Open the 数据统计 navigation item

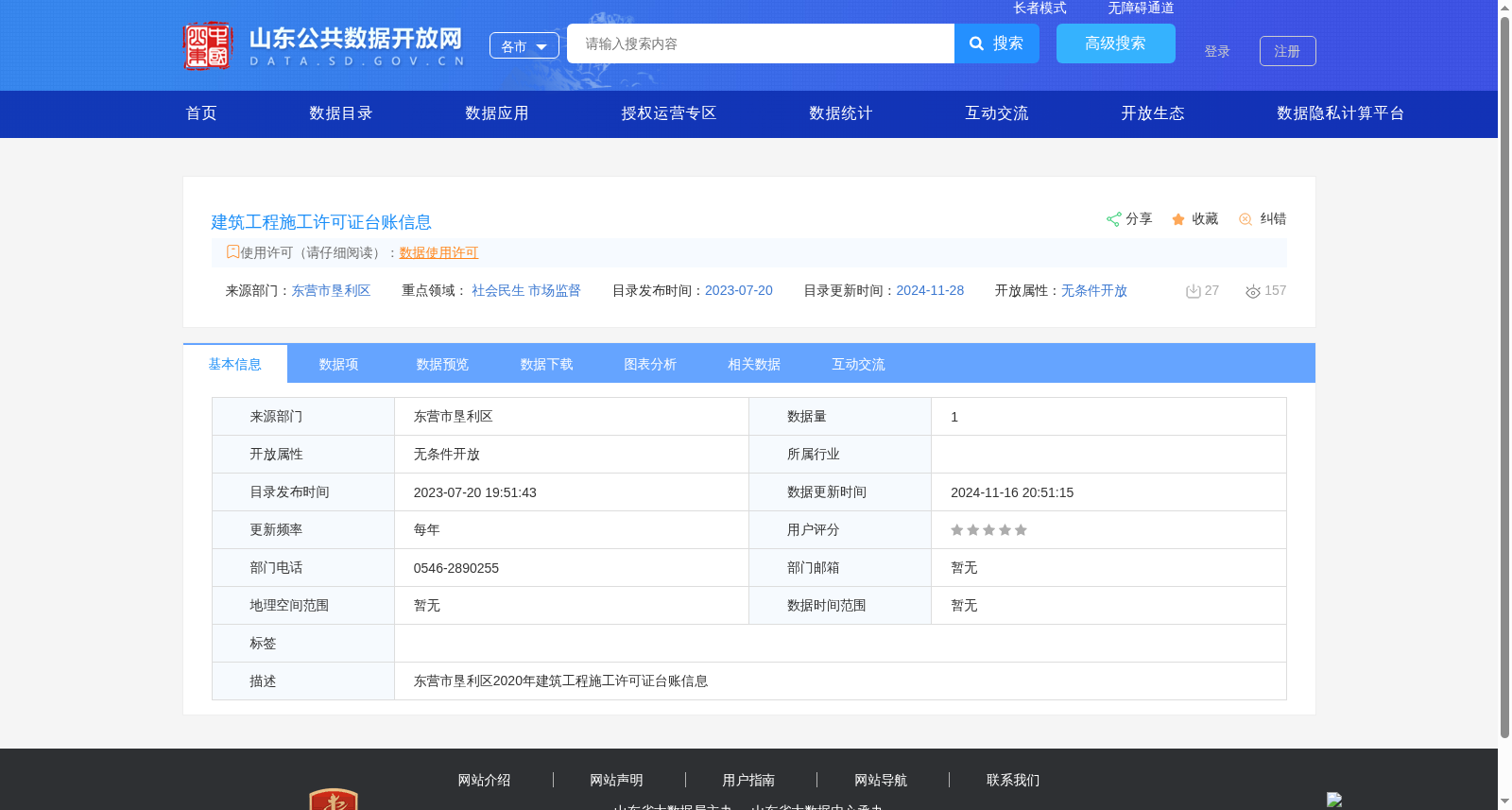pyautogui.click(x=841, y=113)
